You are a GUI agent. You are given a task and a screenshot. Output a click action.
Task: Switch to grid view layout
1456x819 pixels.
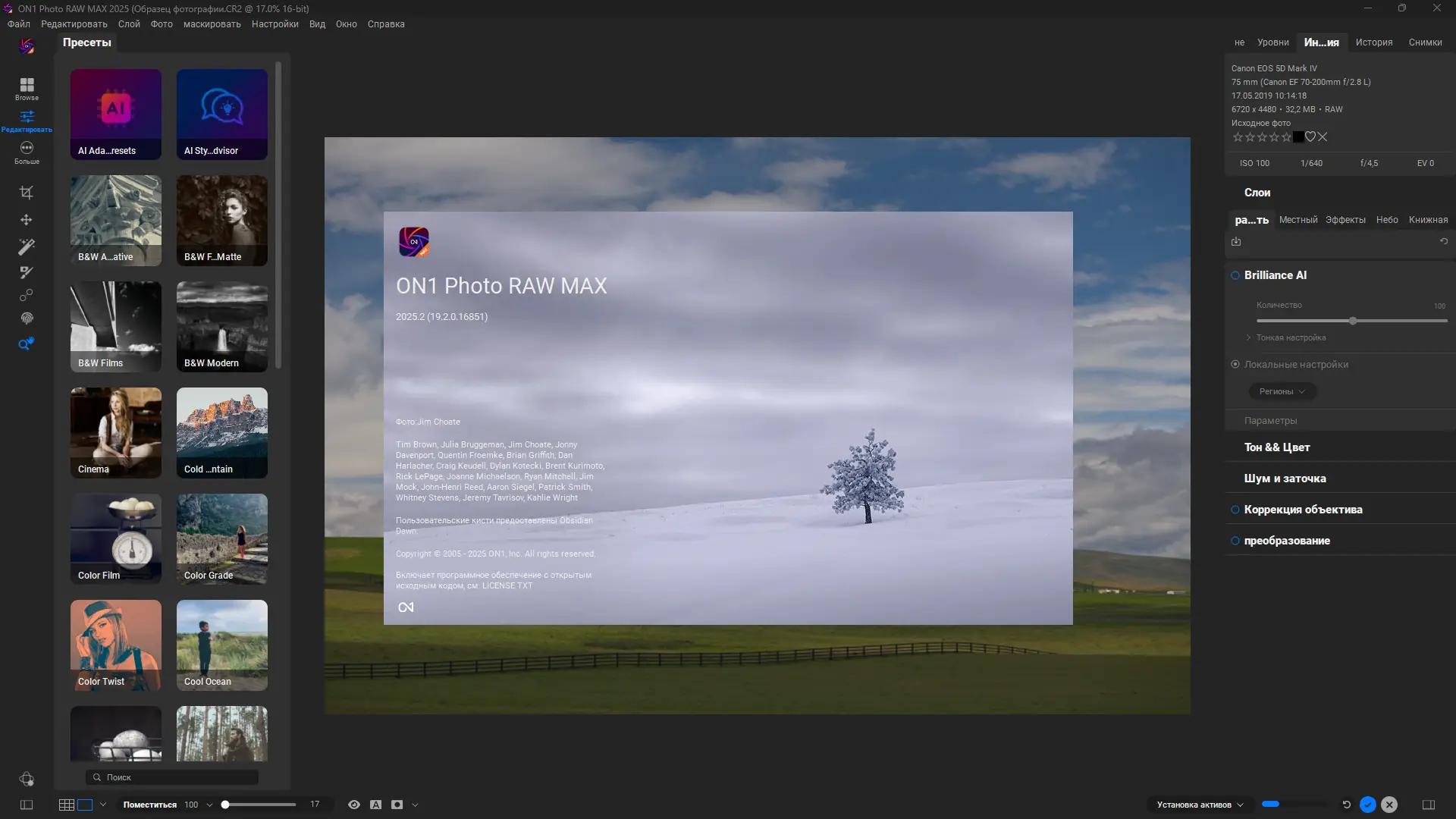point(67,805)
